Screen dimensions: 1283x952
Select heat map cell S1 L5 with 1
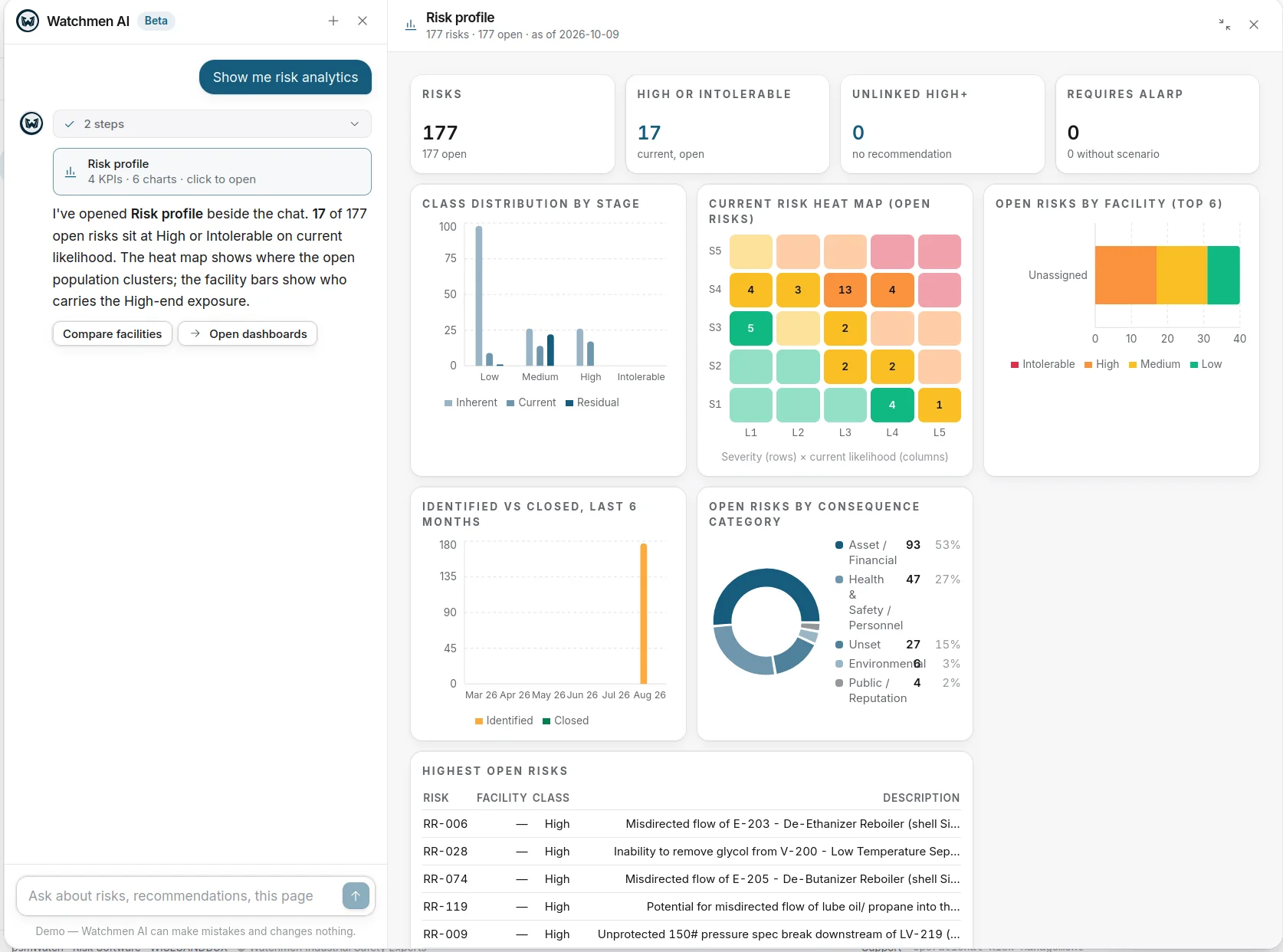(x=940, y=405)
